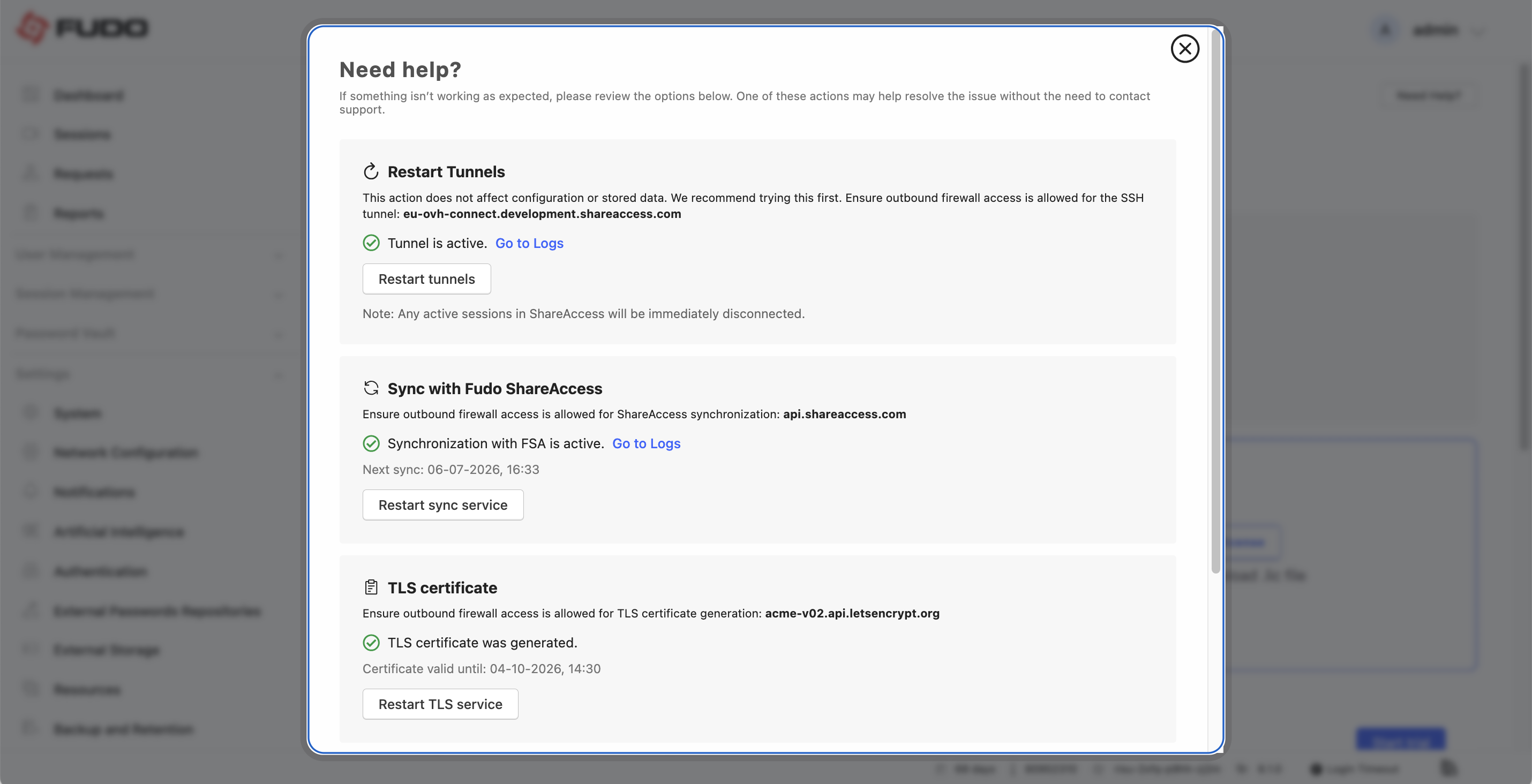Image resolution: width=1532 pixels, height=784 pixels.
Task: Click the Restart Tunnels section title
Action: [x=446, y=172]
